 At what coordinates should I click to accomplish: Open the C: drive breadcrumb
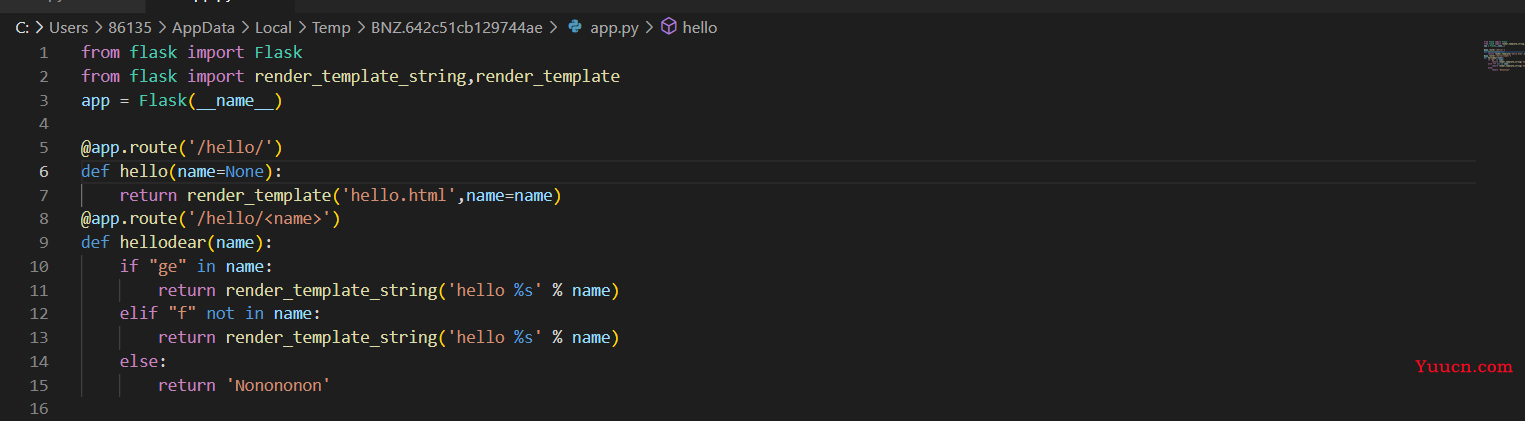tap(21, 27)
